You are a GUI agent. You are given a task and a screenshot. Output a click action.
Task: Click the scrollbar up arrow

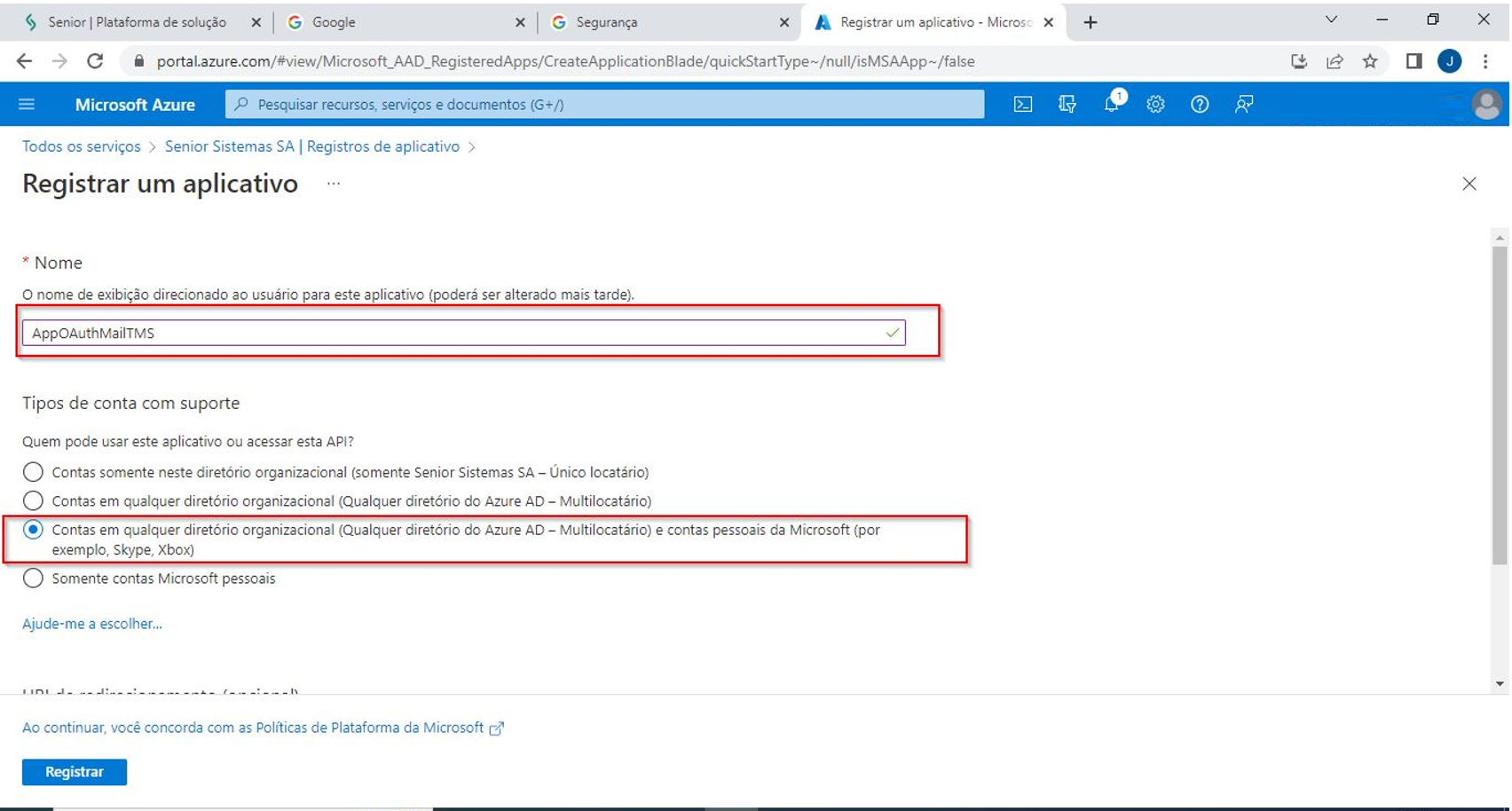[1500, 238]
